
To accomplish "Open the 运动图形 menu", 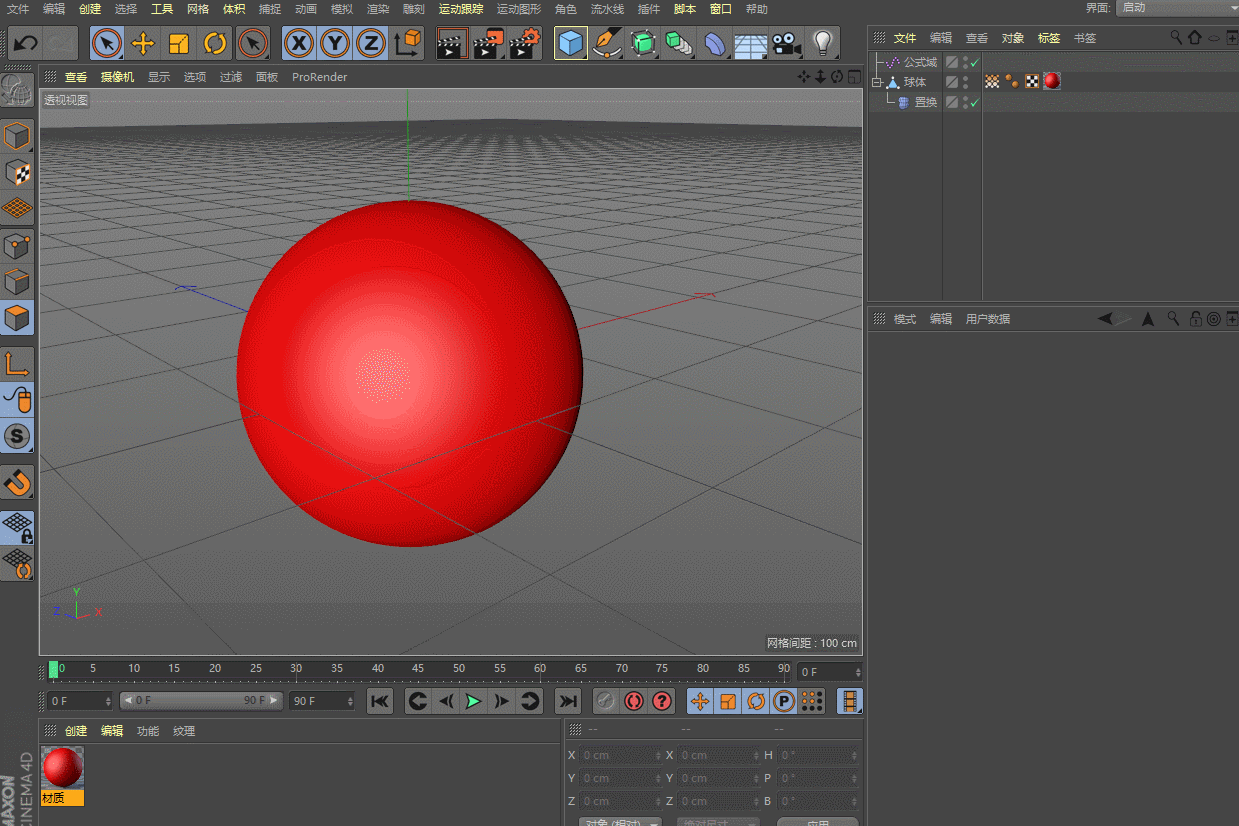I will coord(518,9).
